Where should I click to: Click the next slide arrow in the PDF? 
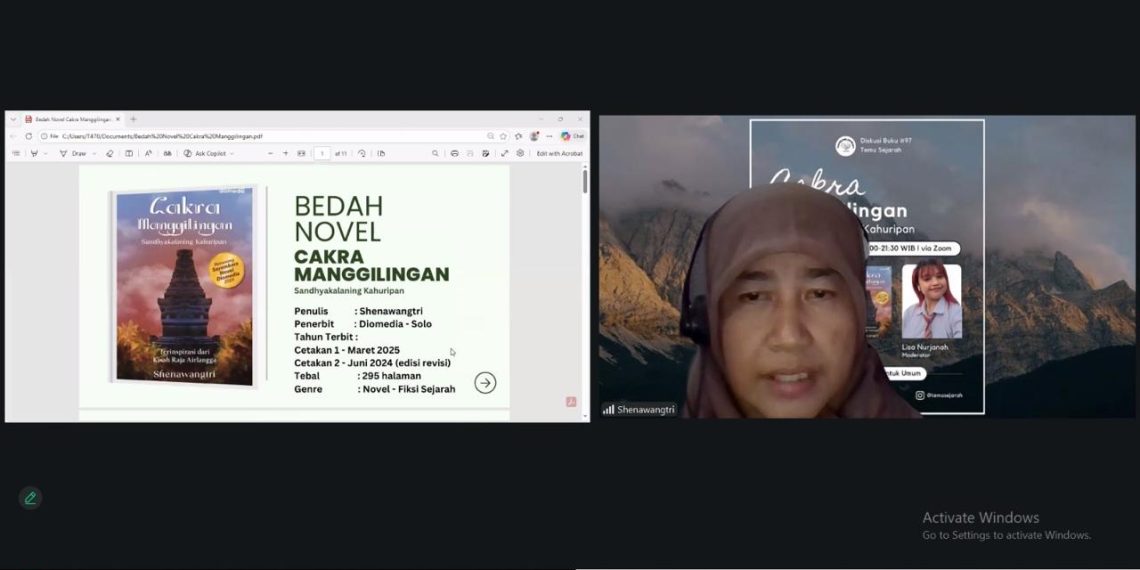(485, 382)
